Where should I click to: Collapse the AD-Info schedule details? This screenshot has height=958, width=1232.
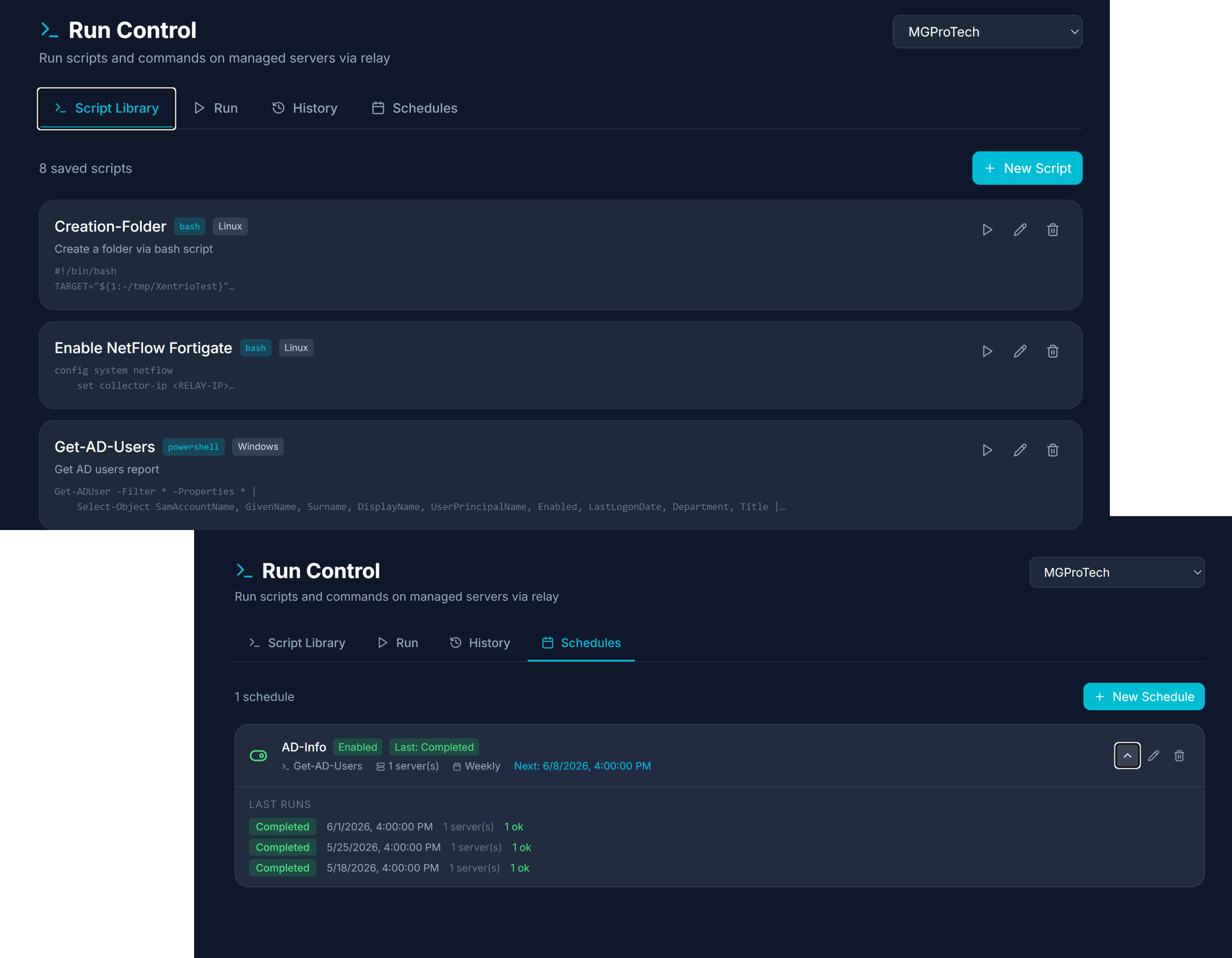pyautogui.click(x=1127, y=756)
